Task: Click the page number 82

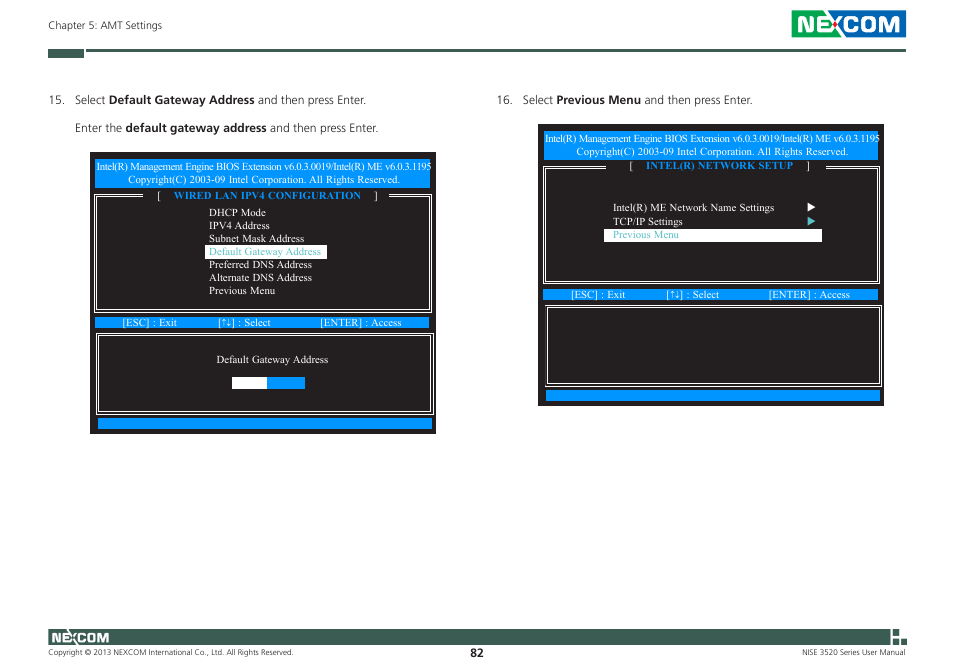Action: (477, 653)
